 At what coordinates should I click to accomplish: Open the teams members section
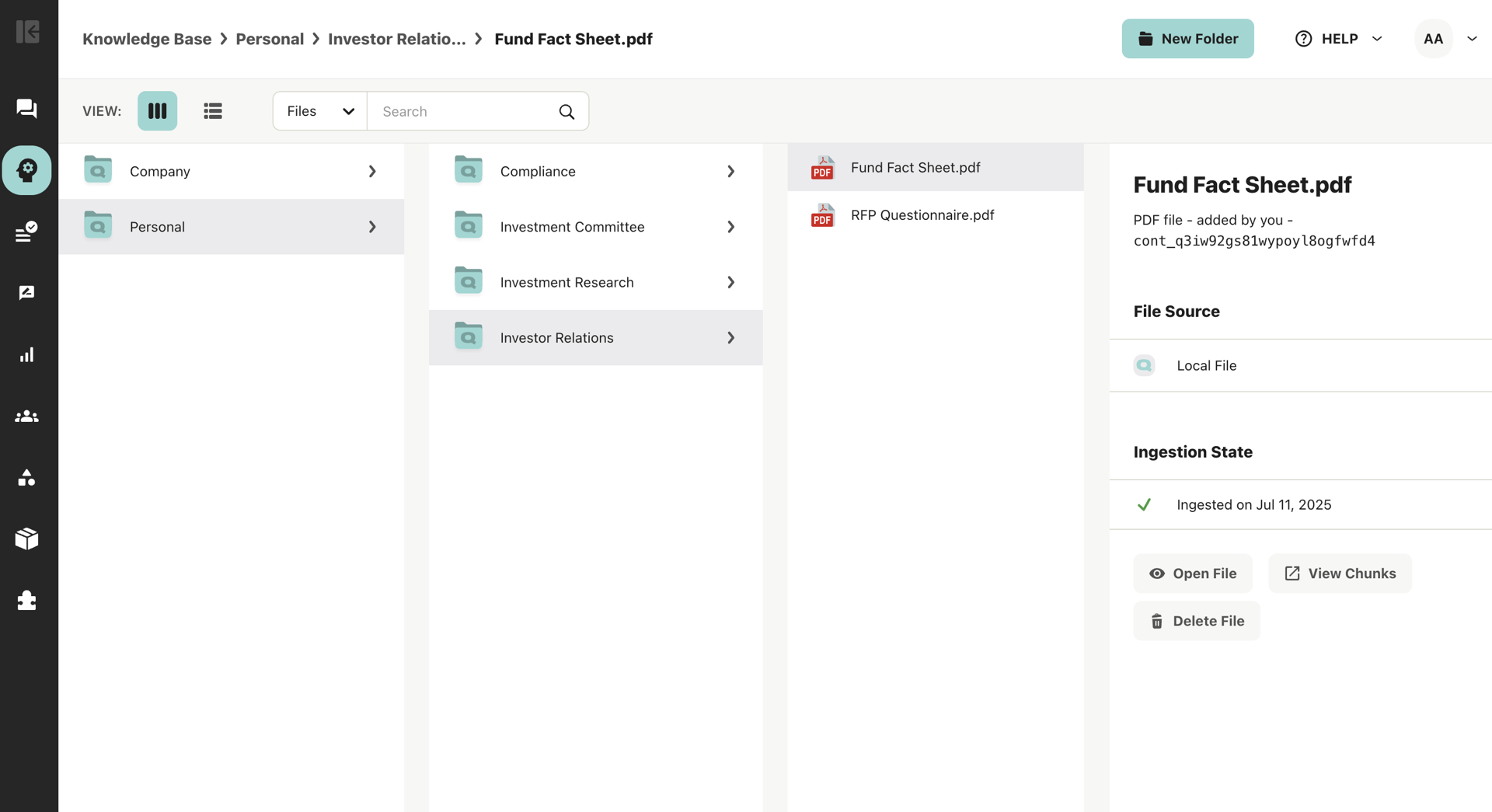tap(27, 416)
